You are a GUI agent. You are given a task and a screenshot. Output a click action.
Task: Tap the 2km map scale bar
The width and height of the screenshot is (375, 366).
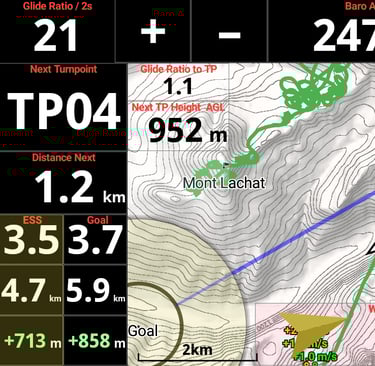[x=197, y=353]
